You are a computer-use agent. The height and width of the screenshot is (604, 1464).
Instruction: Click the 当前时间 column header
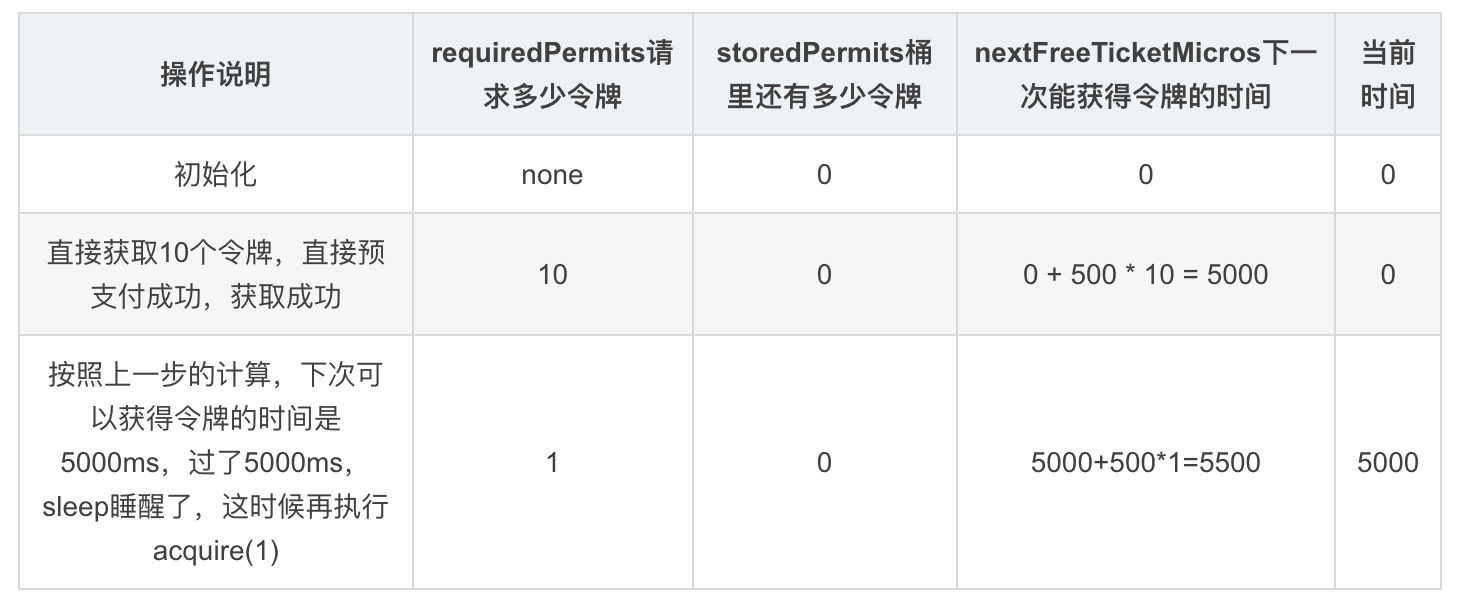pos(1387,75)
